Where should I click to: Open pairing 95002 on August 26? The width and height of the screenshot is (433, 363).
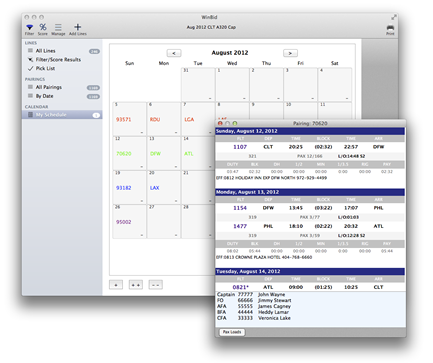[123, 222]
